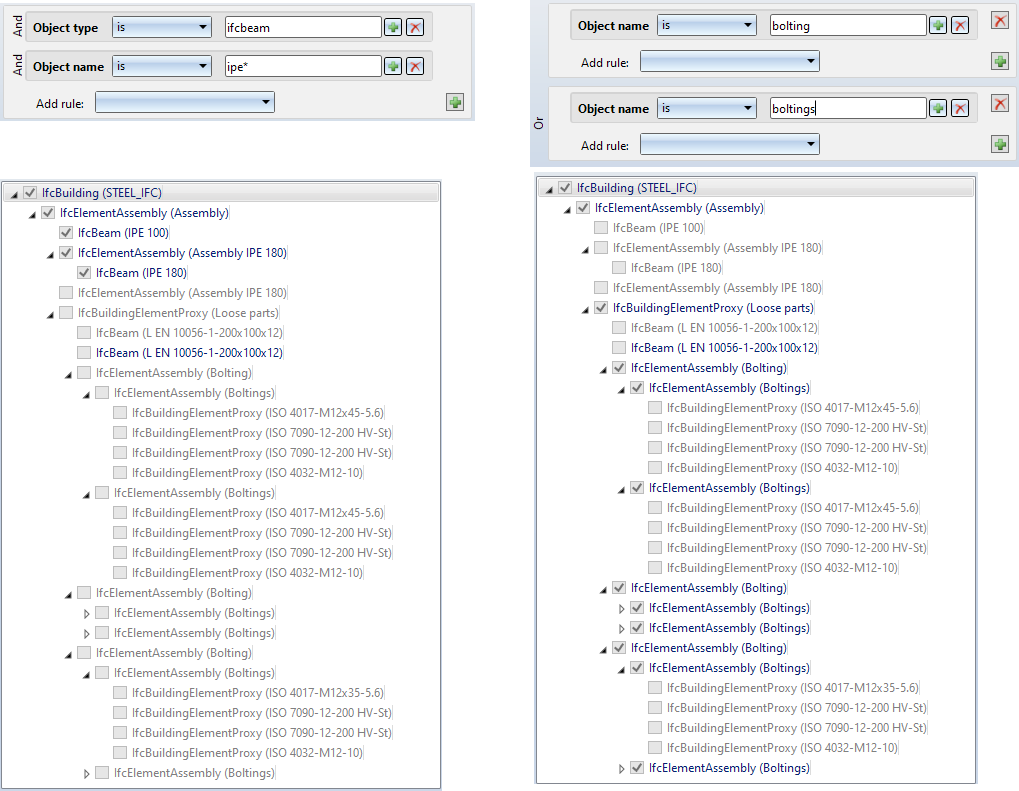1019x791 pixels.
Task: Open operator dropdown for Object type ifcbeam
Action: [162, 27]
